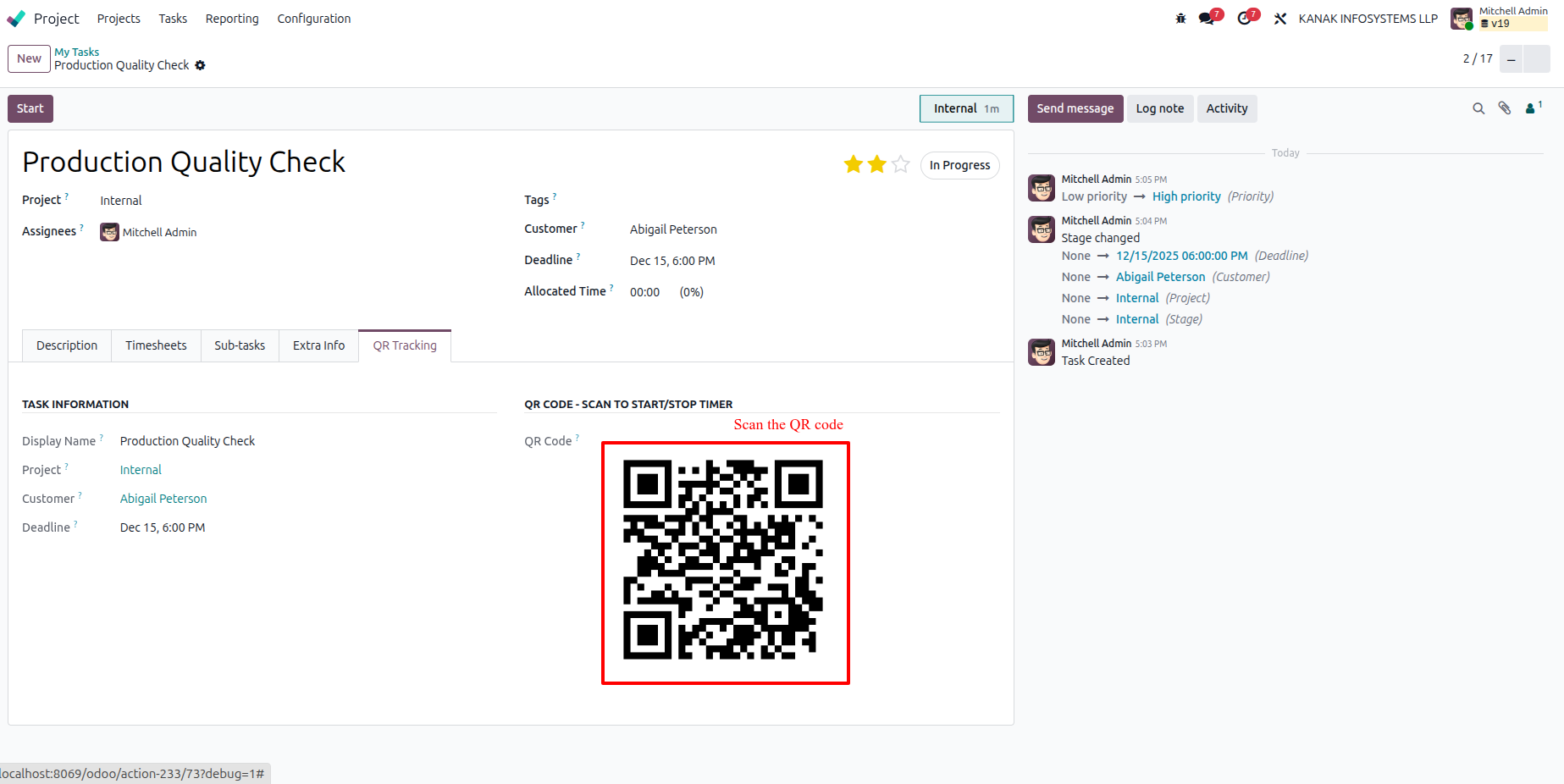Image resolution: width=1564 pixels, height=784 pixels.
Task: Click 'Internal' next to (Stage) in chatter
Action: (x=1137, y=319)
